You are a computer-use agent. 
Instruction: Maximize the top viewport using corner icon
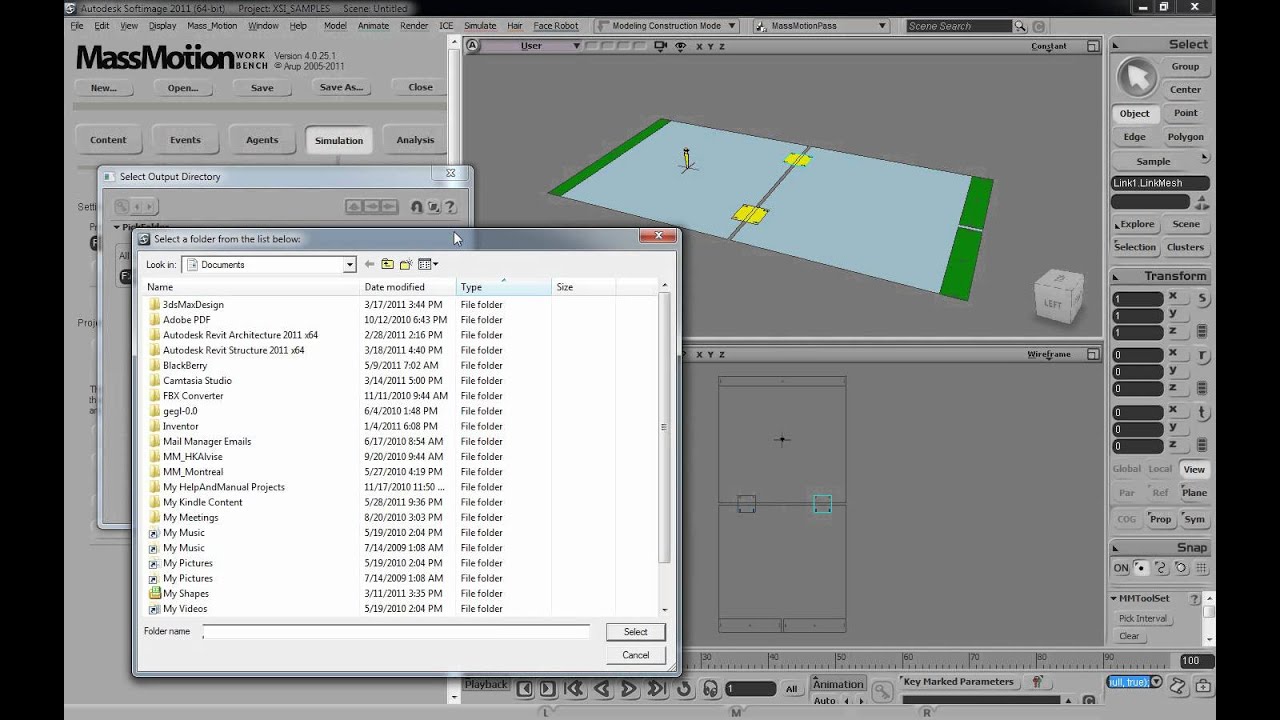point(1093,46)
